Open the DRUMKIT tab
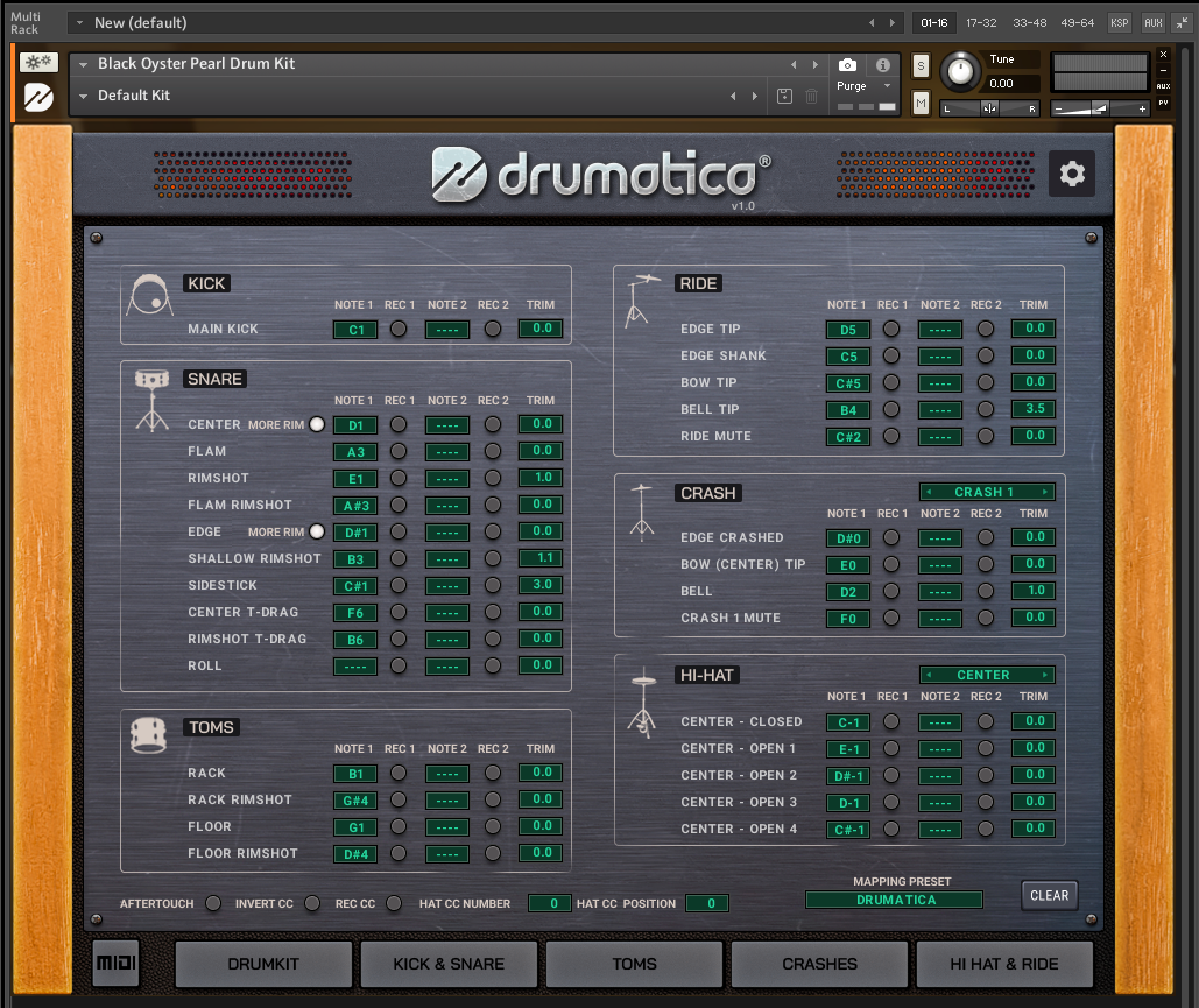Viewport: 1199px width, 1008px height. click(263, 964)
